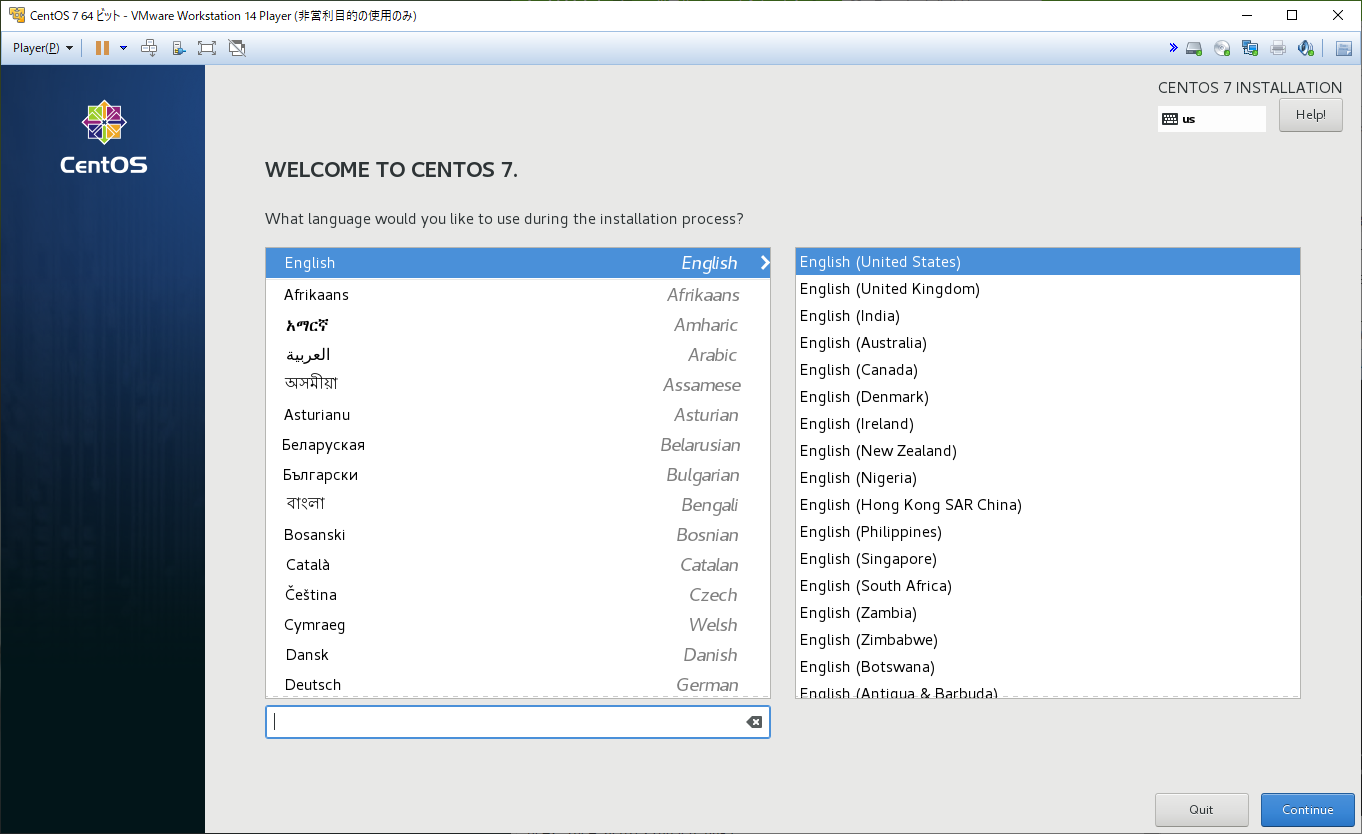
Task: Quit the CentOS installer
Action: [x=1201, y=810]
